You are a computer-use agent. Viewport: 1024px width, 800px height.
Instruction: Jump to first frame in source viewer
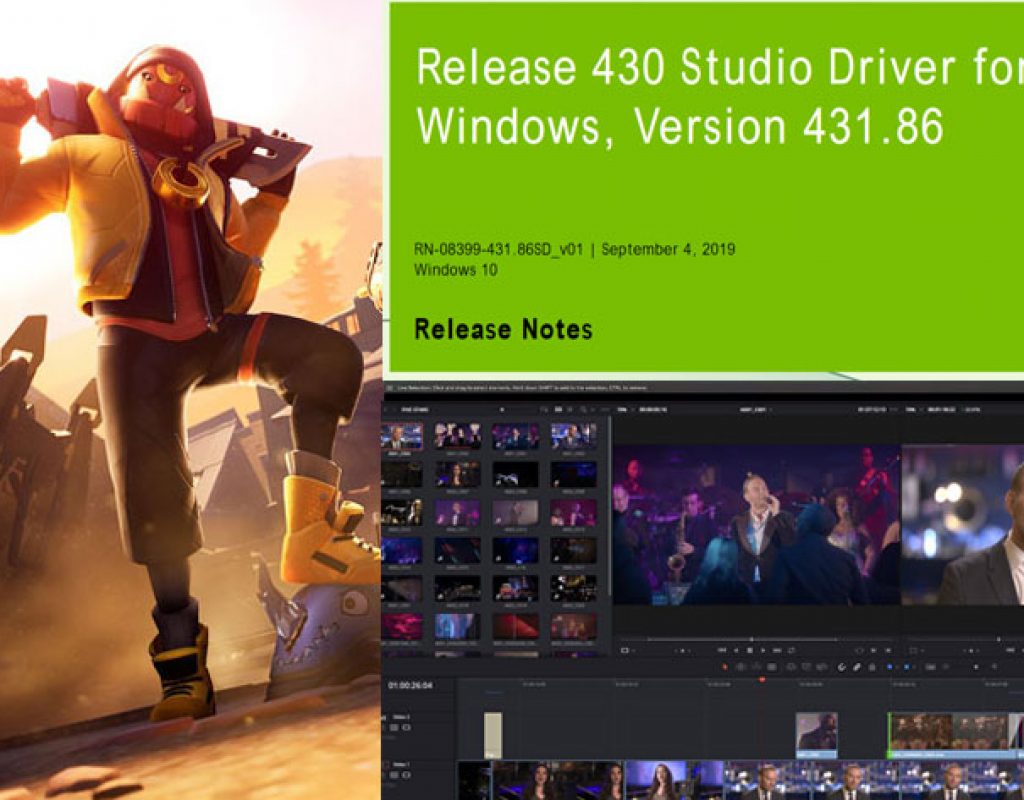click(722, 650)
